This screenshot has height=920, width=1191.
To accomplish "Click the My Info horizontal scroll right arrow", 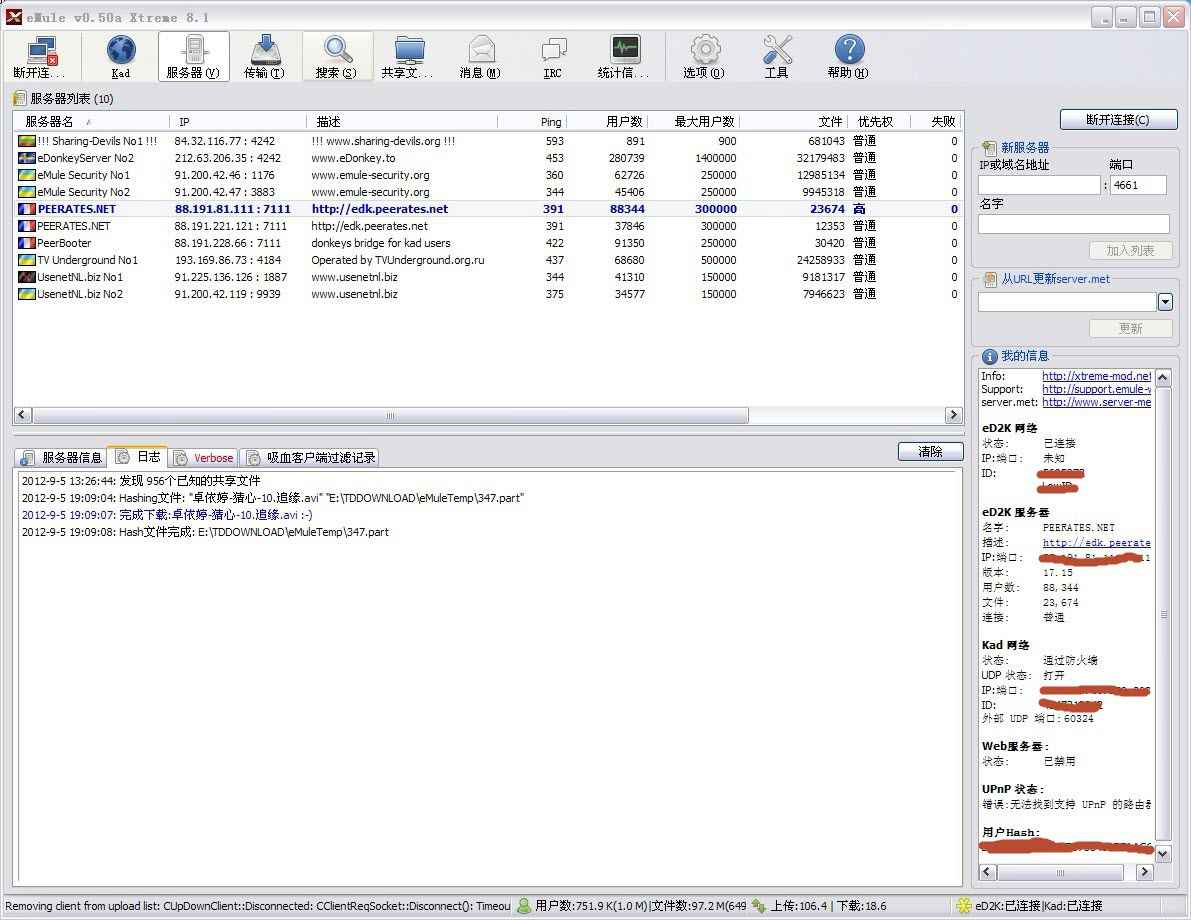I will point(1144,872).
